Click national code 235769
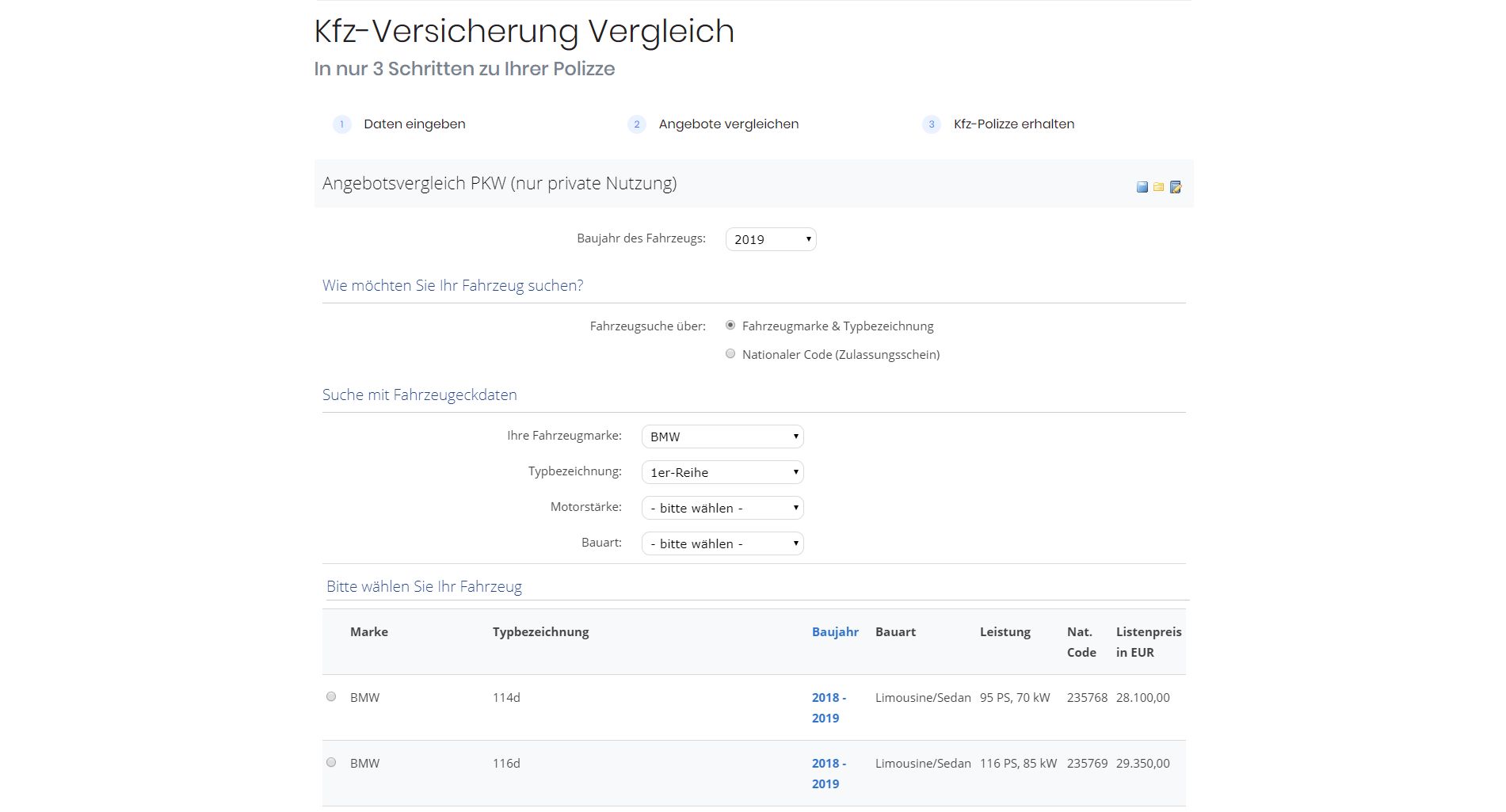1506x812 pixels. click(1087, 764)
